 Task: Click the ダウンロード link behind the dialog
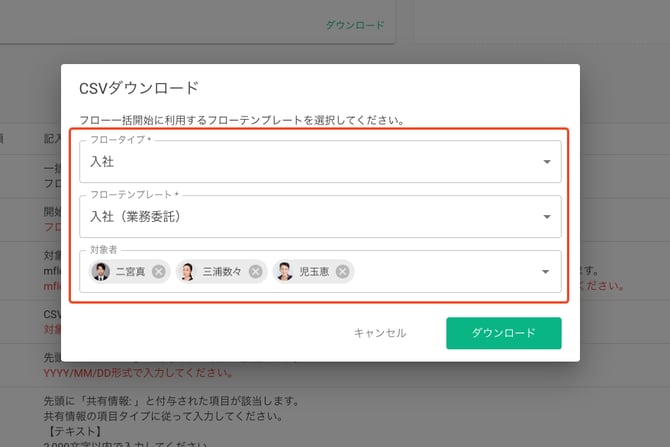(x=354, y=25)
